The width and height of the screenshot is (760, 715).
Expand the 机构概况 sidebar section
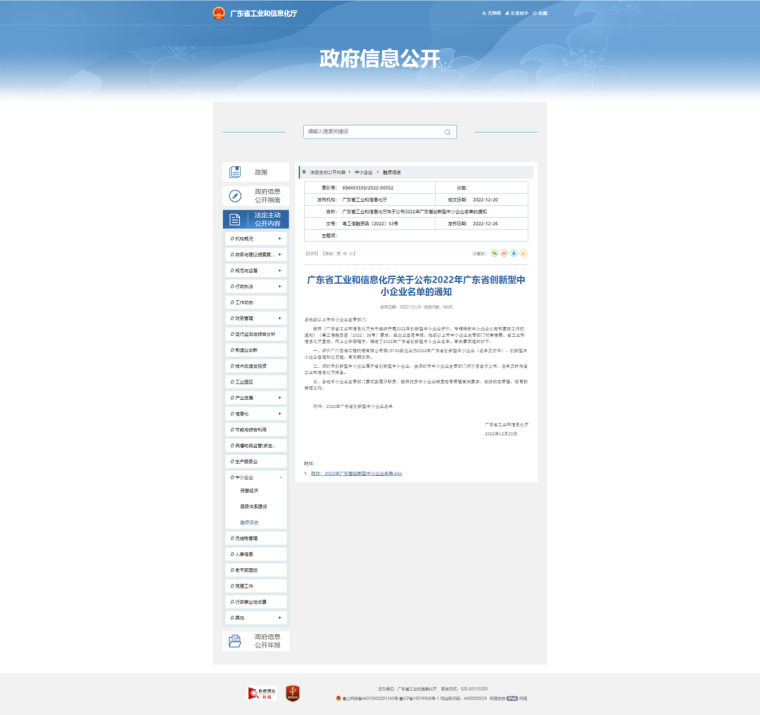click(279, 239)
